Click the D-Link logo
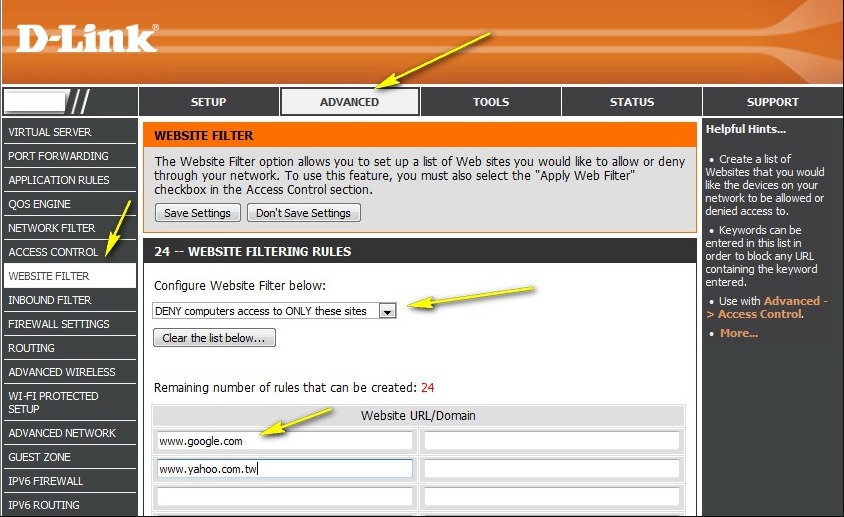Viewport: 844px width, 517px height. point(87,39)
